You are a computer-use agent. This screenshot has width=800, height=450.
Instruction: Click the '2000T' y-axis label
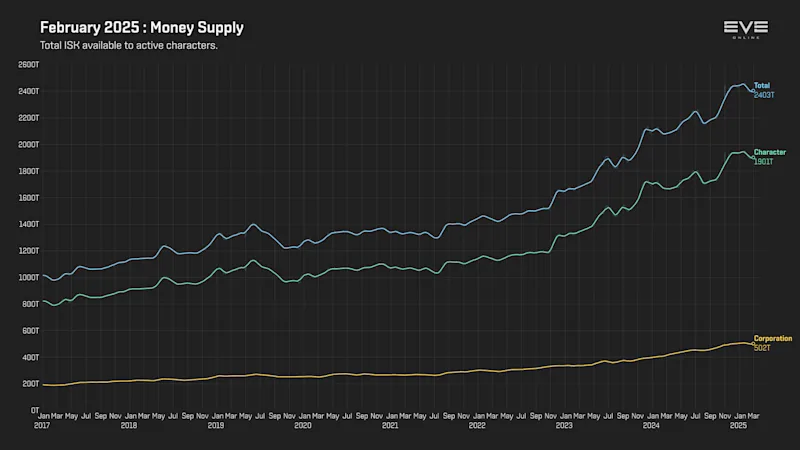coord(29,144)
